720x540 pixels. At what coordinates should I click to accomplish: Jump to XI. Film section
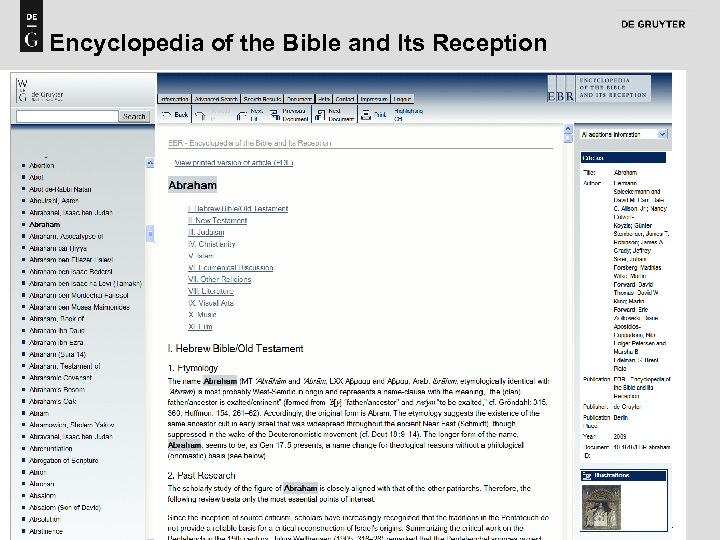click(x=200, y=327)
